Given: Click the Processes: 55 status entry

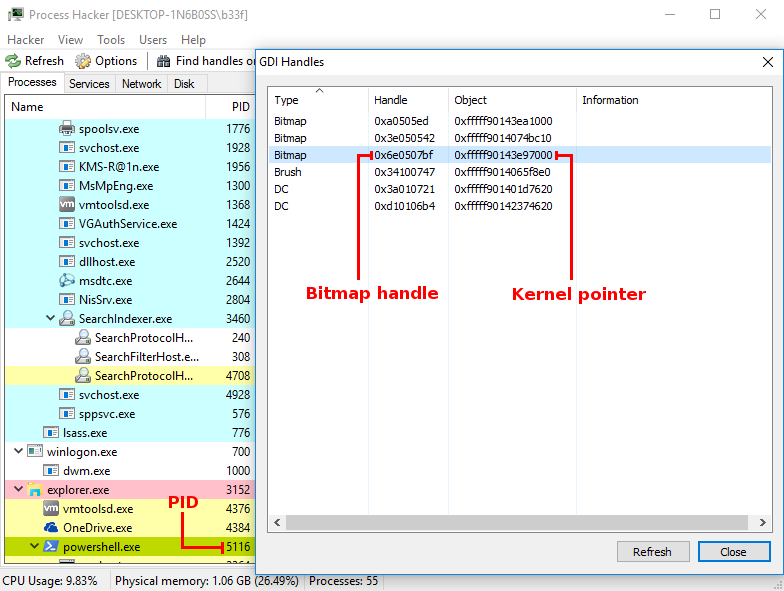Looking at the screenshot, I should pyautogui.click(x=343, y=580).
